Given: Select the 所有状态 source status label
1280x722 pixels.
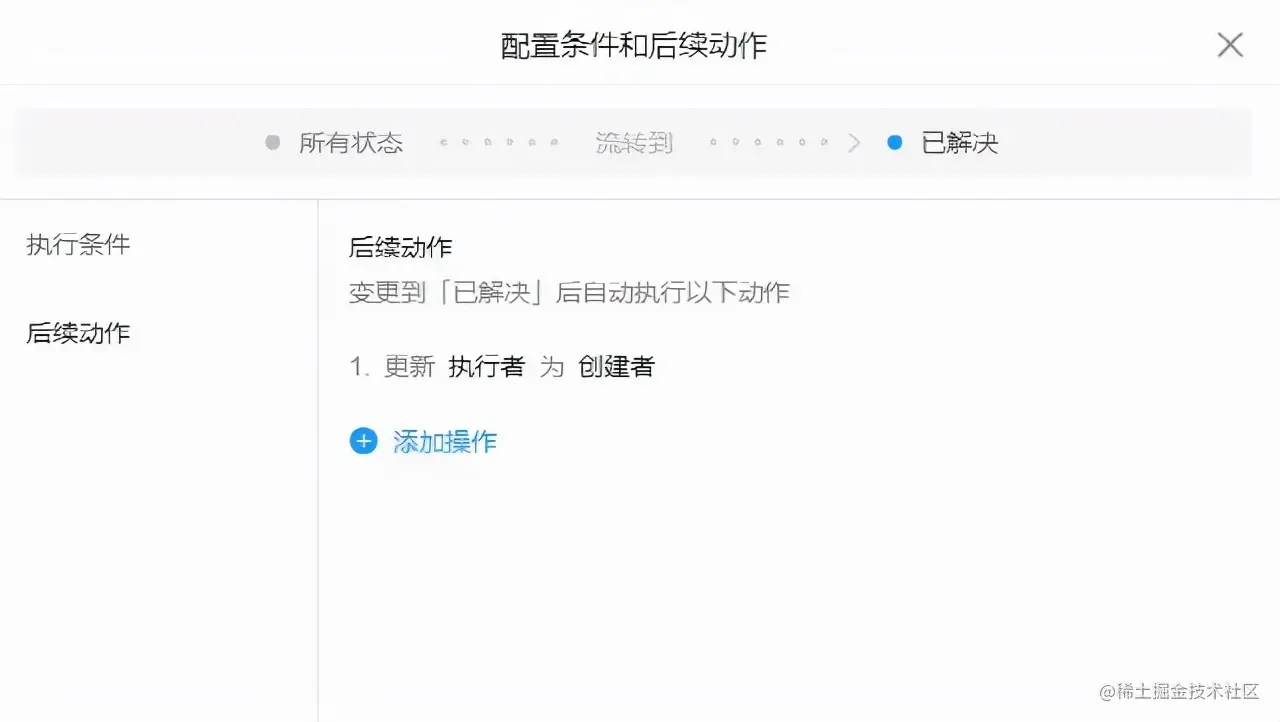Looking at the screenshot, I should (351, 143).
